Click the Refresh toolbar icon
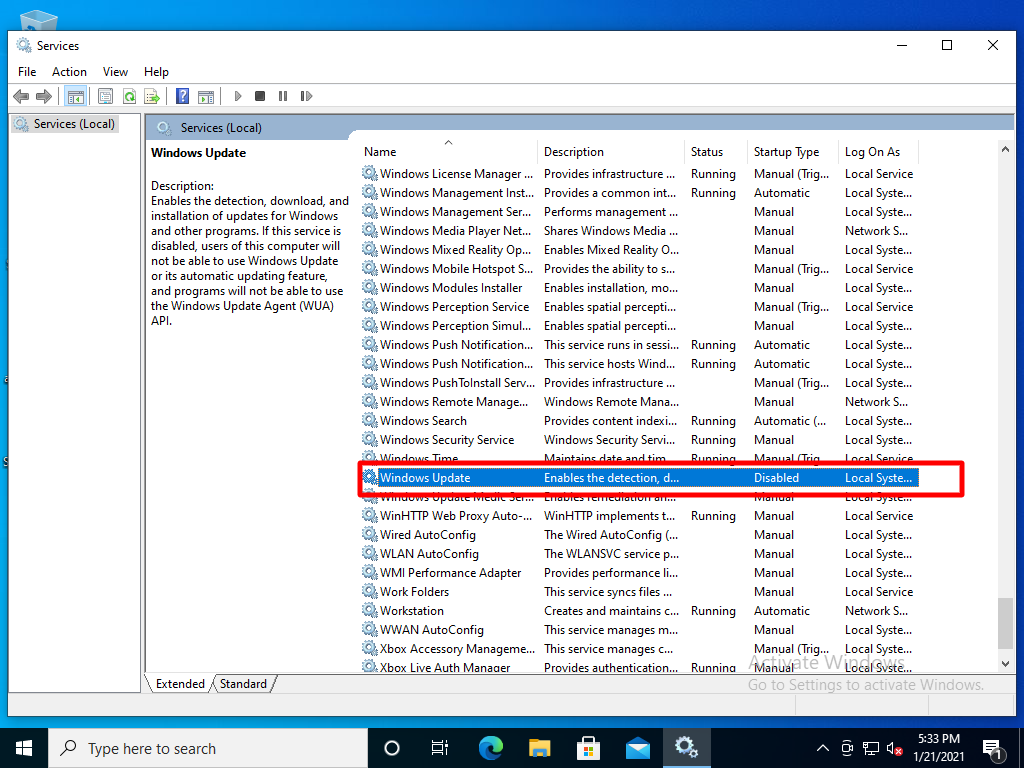This screenshot has height=768, width=1024. pyautogui.click(x=129, y=97)
